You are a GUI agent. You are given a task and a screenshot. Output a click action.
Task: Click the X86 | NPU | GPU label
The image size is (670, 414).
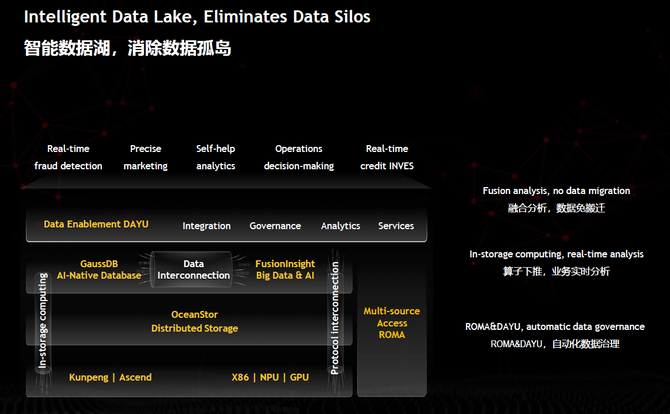click(271, 378)
